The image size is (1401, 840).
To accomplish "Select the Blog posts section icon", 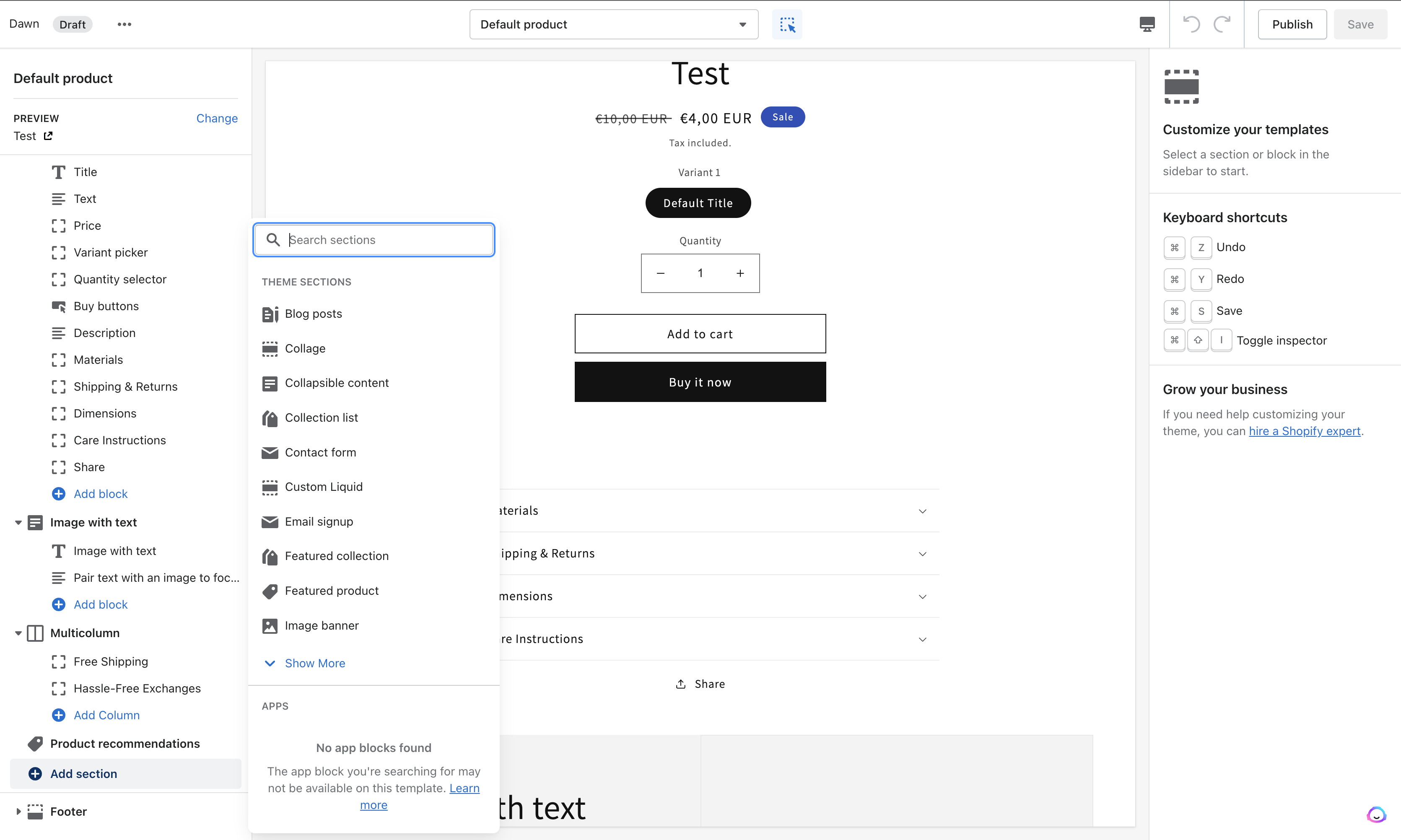I will pyautogui.click(x=270, y=314).
